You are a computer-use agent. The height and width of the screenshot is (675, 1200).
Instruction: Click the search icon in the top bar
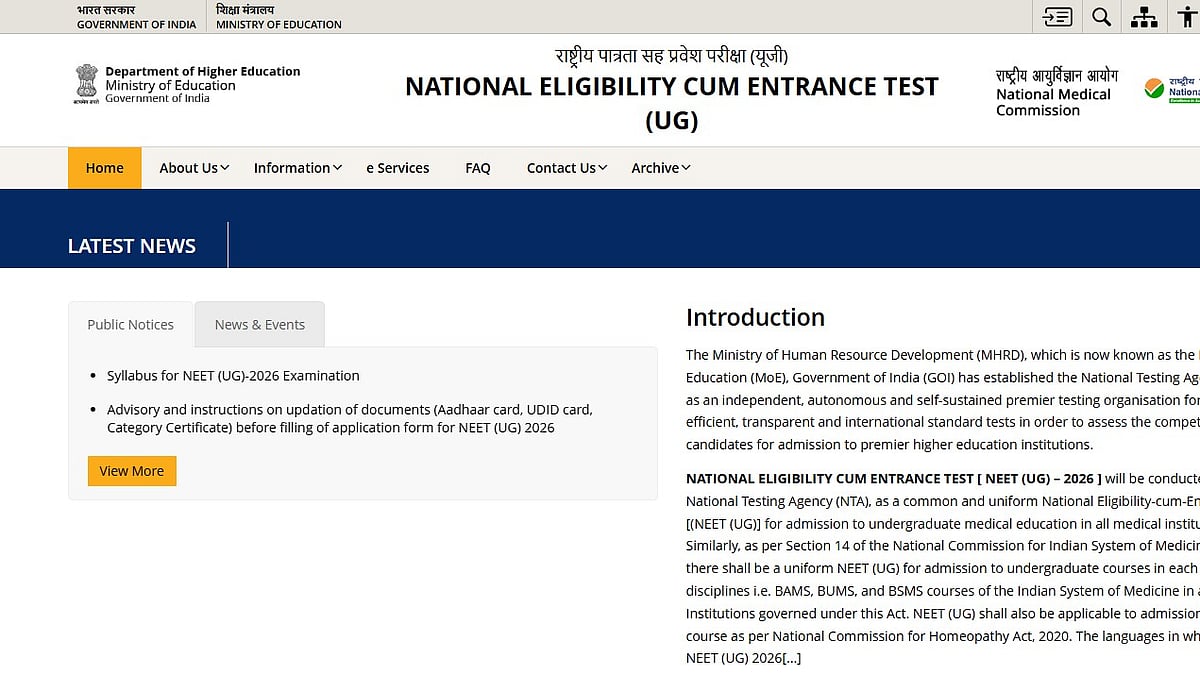1100,16
